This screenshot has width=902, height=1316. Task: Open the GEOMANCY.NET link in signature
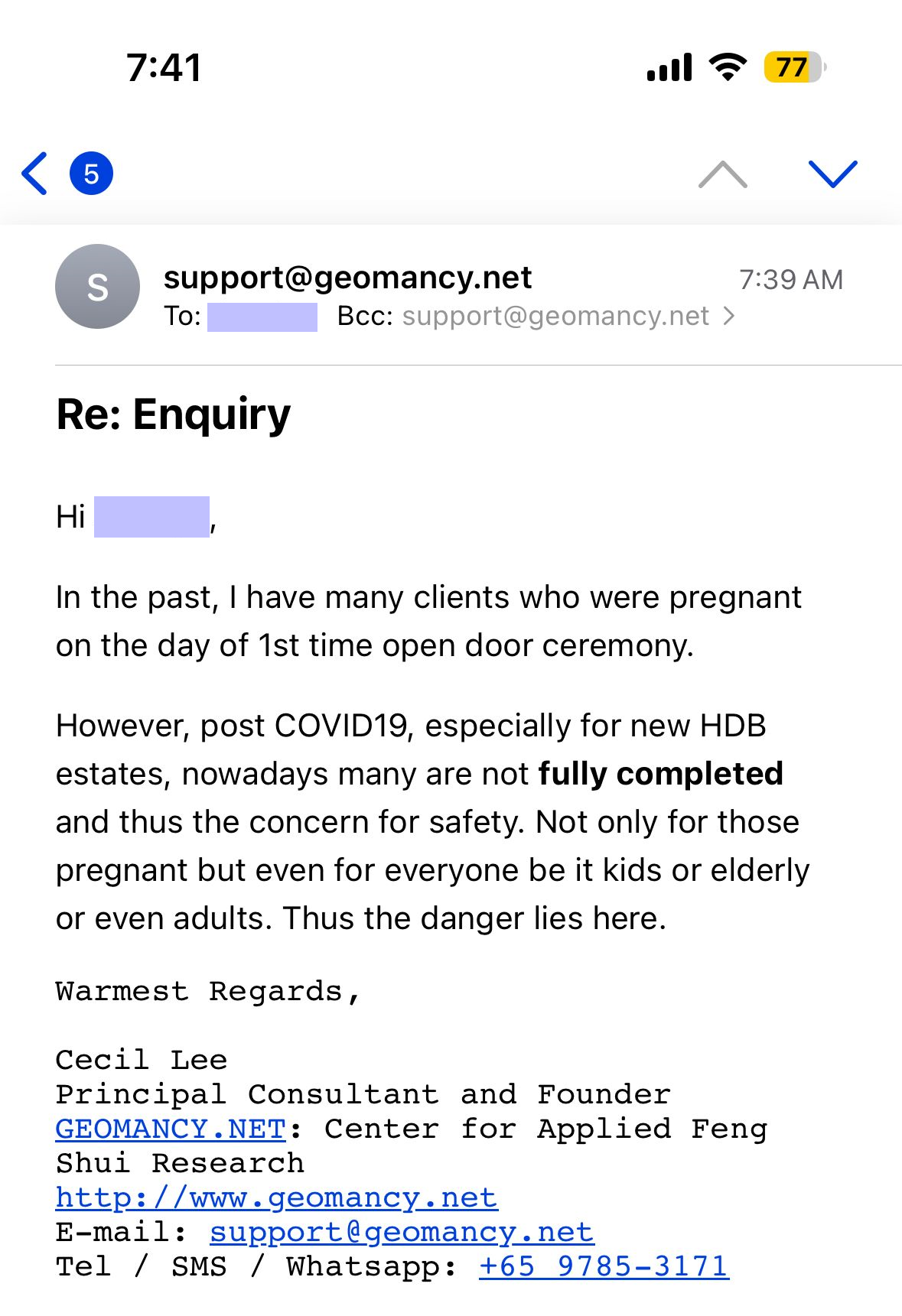coord(171,1129)
